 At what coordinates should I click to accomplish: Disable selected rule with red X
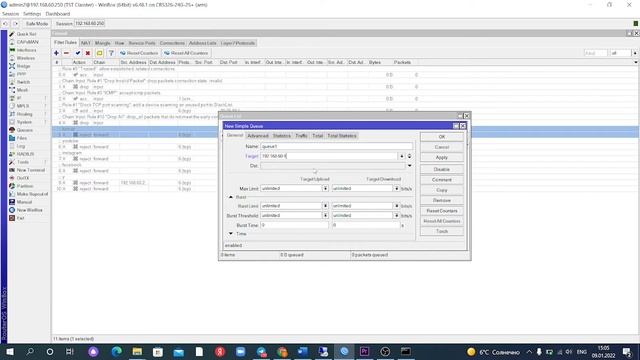pos(88,53)
